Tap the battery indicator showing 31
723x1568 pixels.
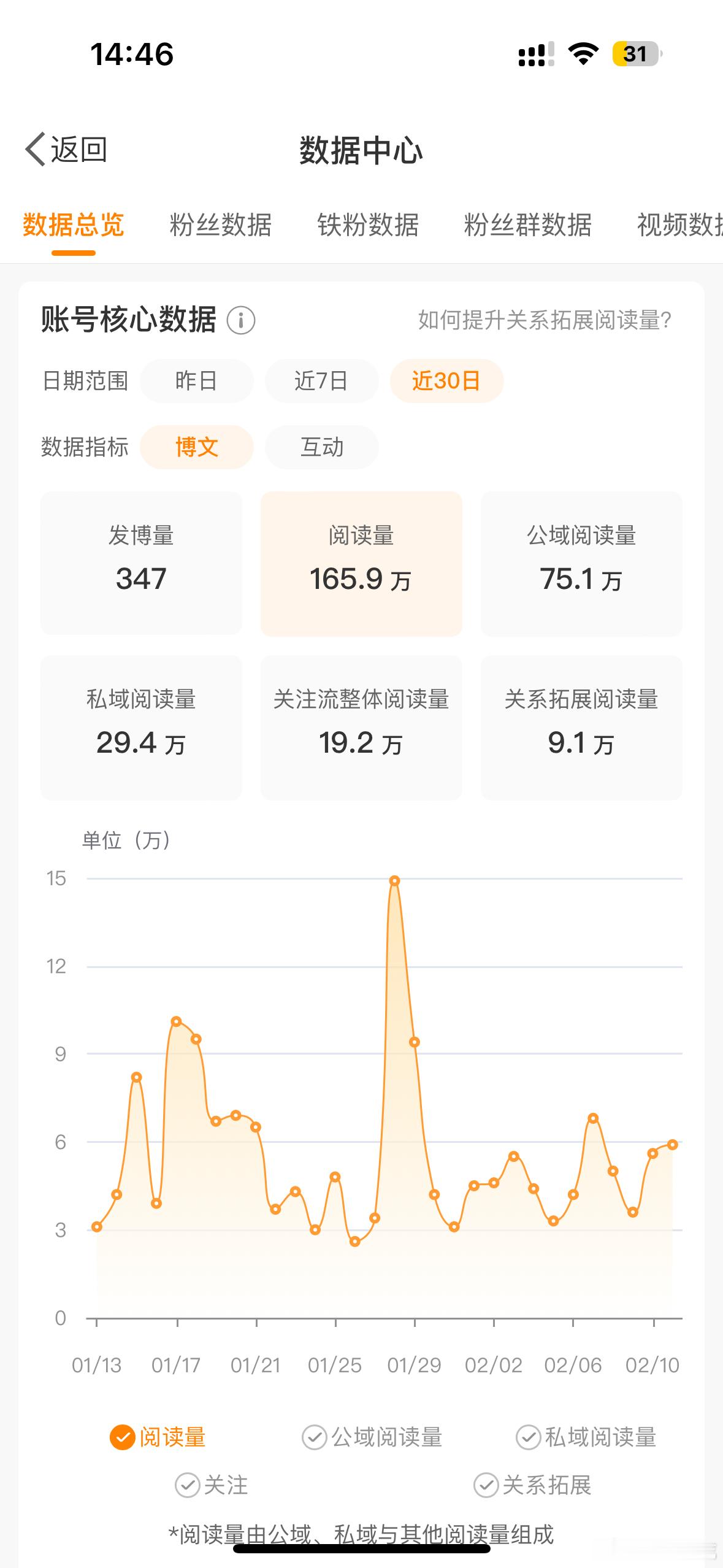click(637, 54)
